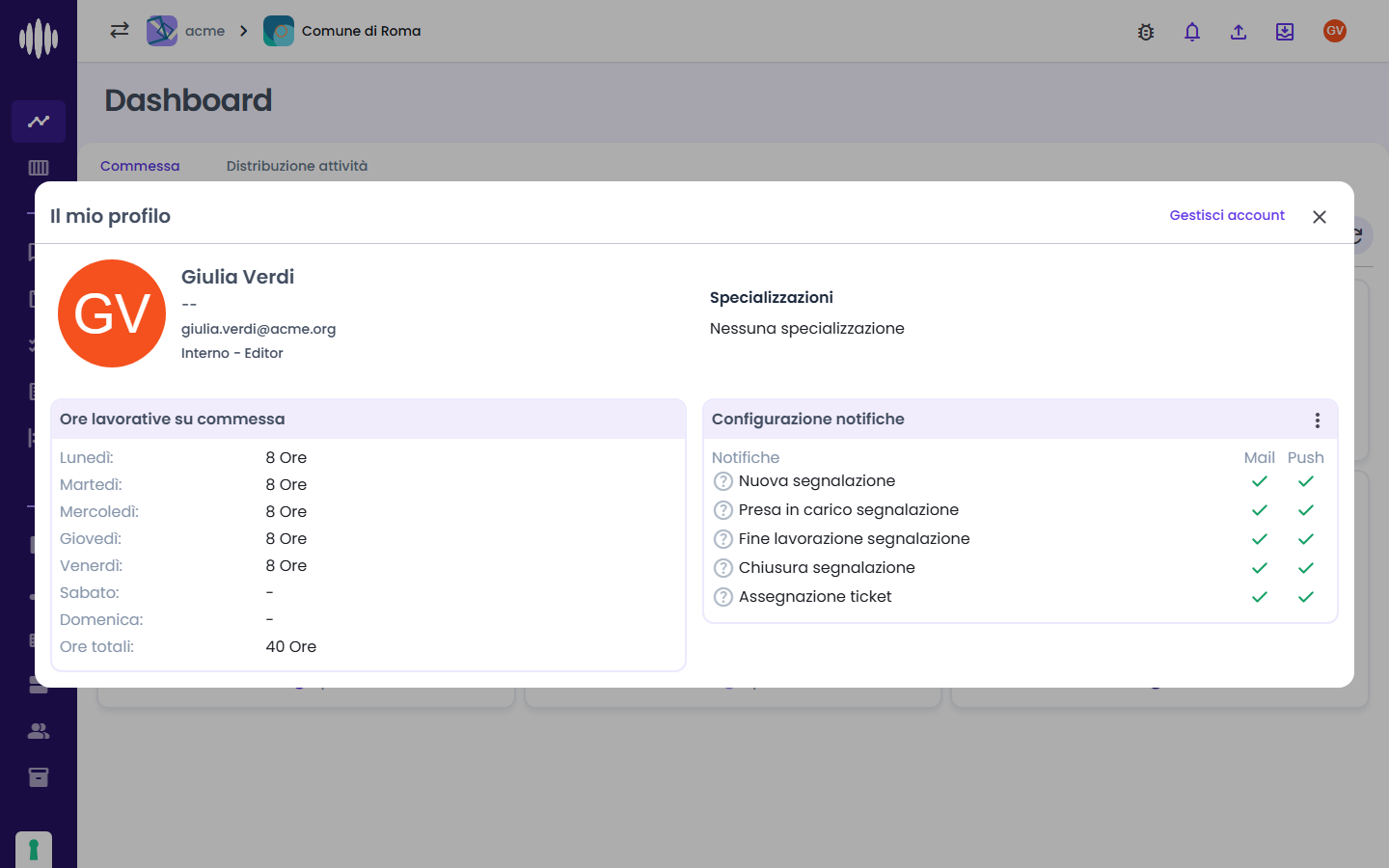Open the acme organization logo
This screenshot has width=1389, height=868.
(x=162, y=31)
